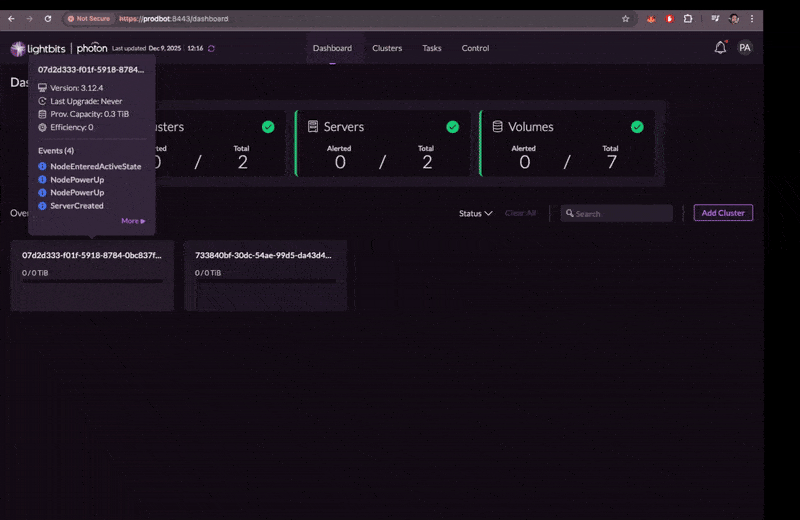Click the Servers card icon
This screenshot has height=520, width=800.
pos(313,127)
